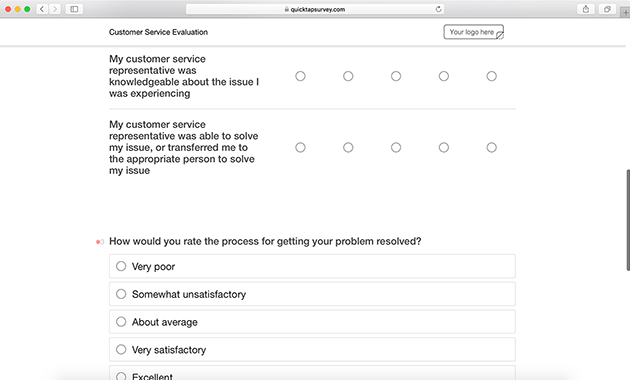
Task: Click the 'Your logo here' placeholder
Action: pyautogui.click(x=474, y=32)
